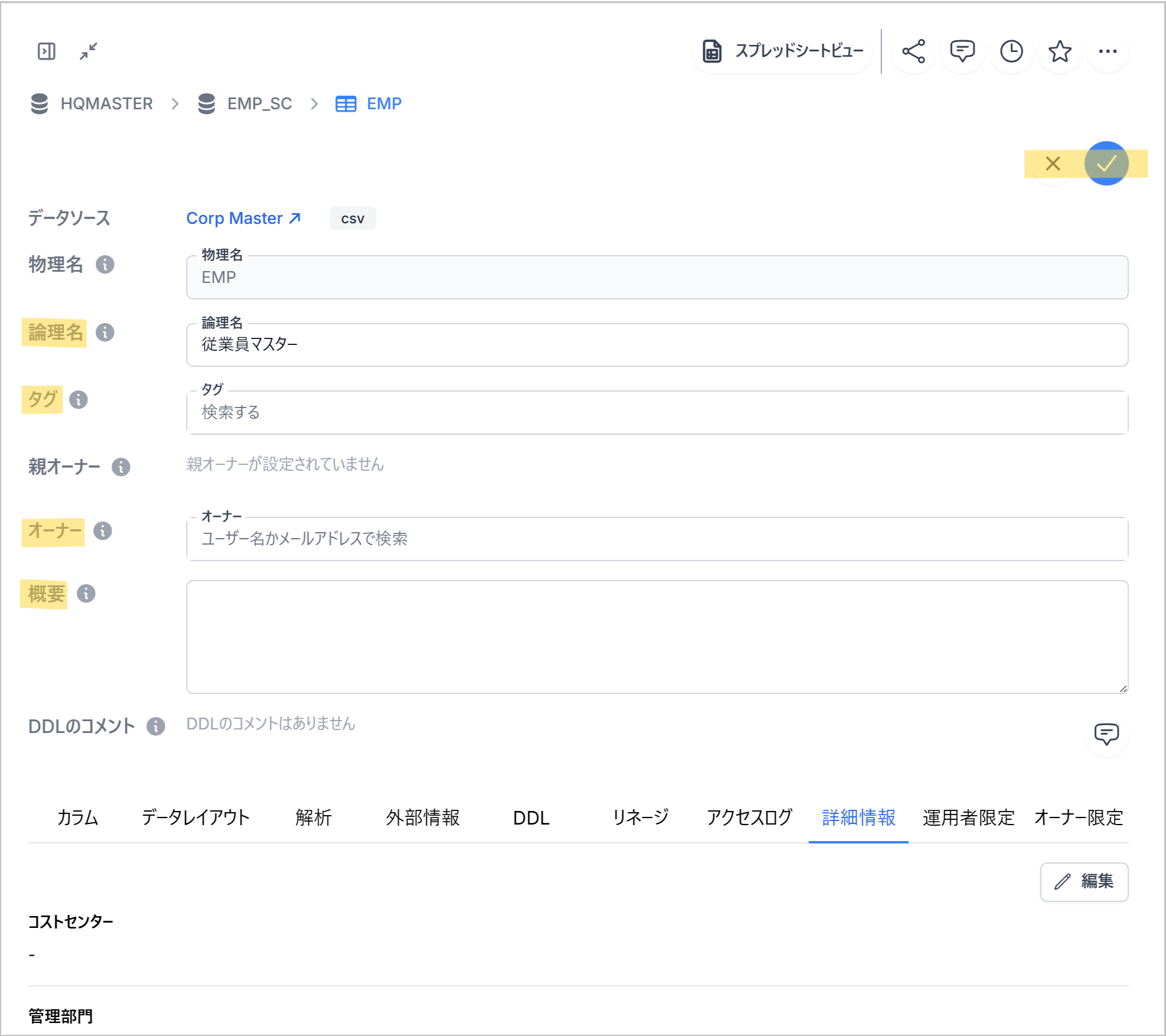Click the コストセンター heading

(70, 922)
